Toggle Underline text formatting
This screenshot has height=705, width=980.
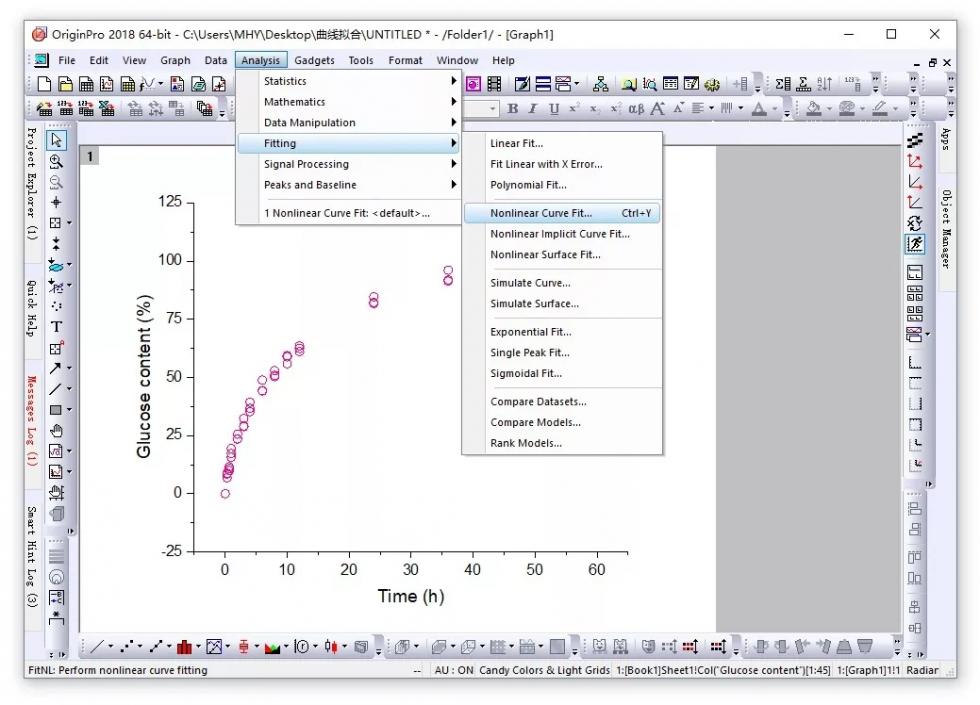click(x=554, y=109)
